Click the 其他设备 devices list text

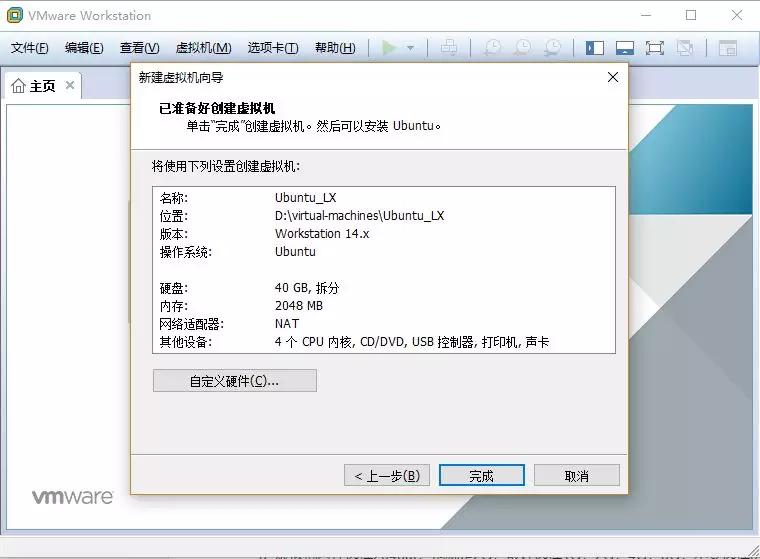[x=412, y=342]
